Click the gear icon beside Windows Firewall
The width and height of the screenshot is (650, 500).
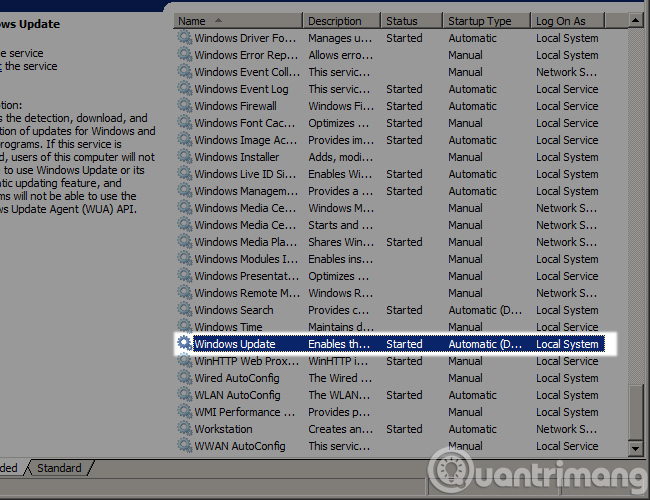[x=184, y=106]
